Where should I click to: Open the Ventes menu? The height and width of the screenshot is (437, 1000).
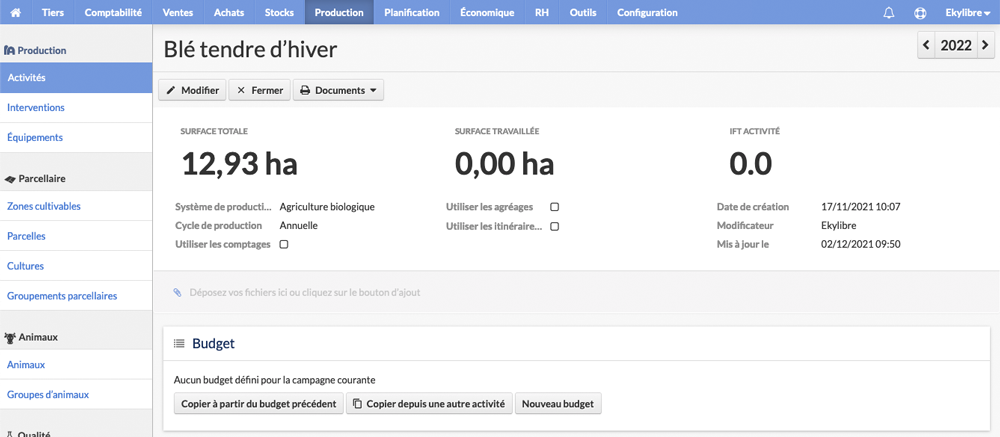(x=178, y=12)
